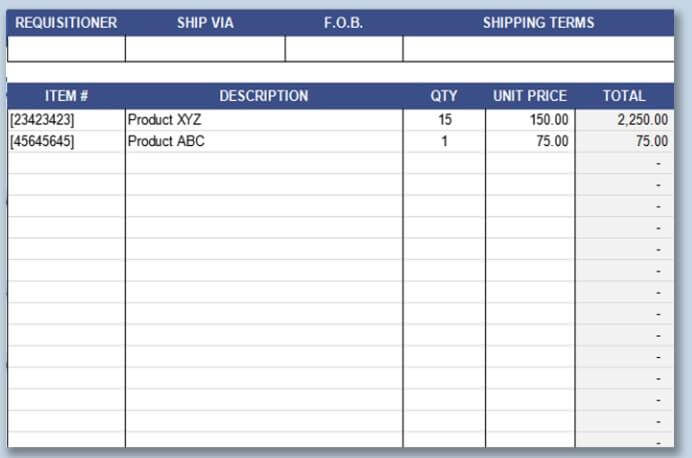Viewport: 692px width, 458px height.
Task: Click the REQUISITIONER header cell
Action: tap(66, 22)
